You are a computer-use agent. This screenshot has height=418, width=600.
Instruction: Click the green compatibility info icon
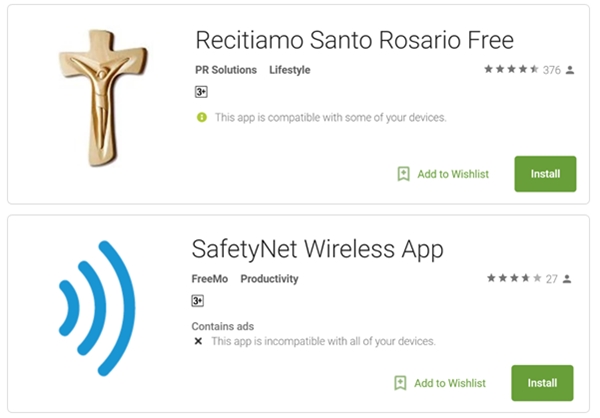click(x=200, y=117)
